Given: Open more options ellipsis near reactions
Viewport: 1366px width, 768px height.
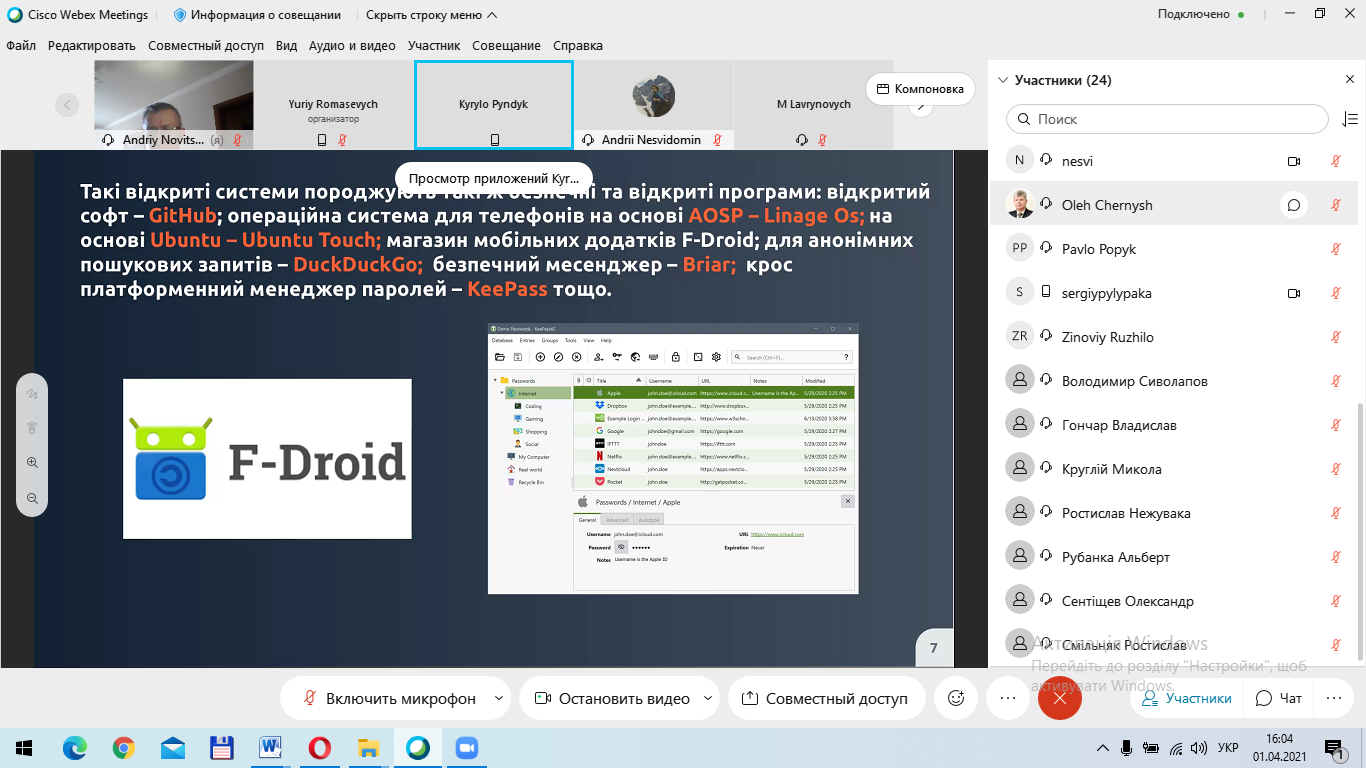Looking at the screenshot, I should point(1007,698).
